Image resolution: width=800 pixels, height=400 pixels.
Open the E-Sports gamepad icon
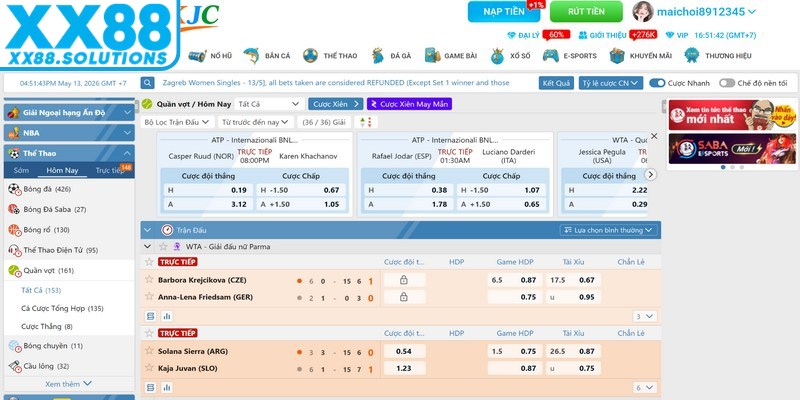pyautogui.click(x=551, y=56)
